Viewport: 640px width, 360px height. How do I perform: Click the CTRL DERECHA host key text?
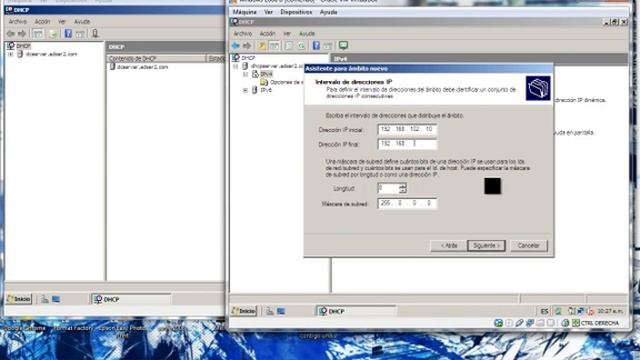point(600,323)
